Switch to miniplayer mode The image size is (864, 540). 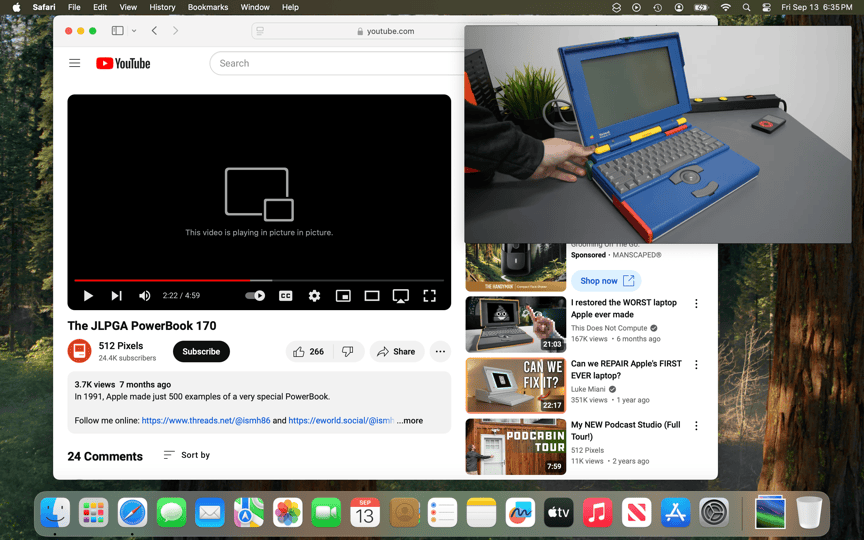pyautogui.click(x=343, y=296)
